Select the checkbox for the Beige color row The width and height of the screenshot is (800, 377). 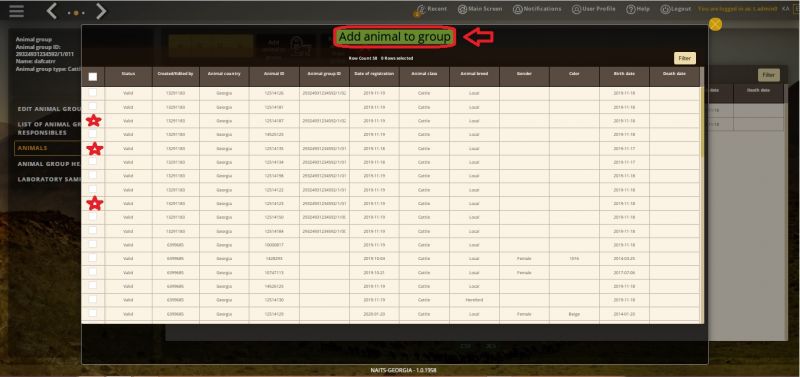(92, 313)
